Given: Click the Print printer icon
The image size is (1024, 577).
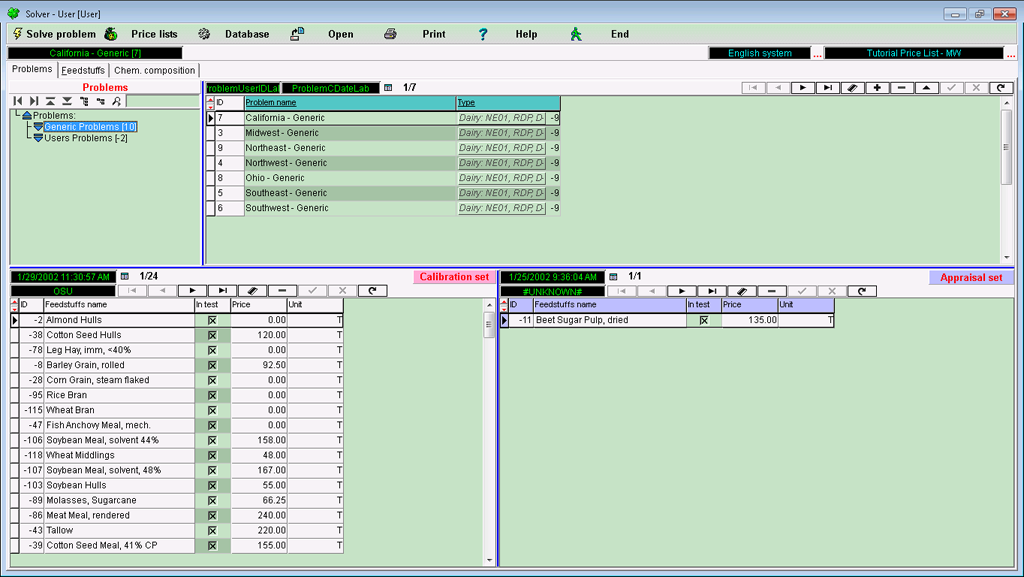Looking at the screenshot, I should coord(390,34).
